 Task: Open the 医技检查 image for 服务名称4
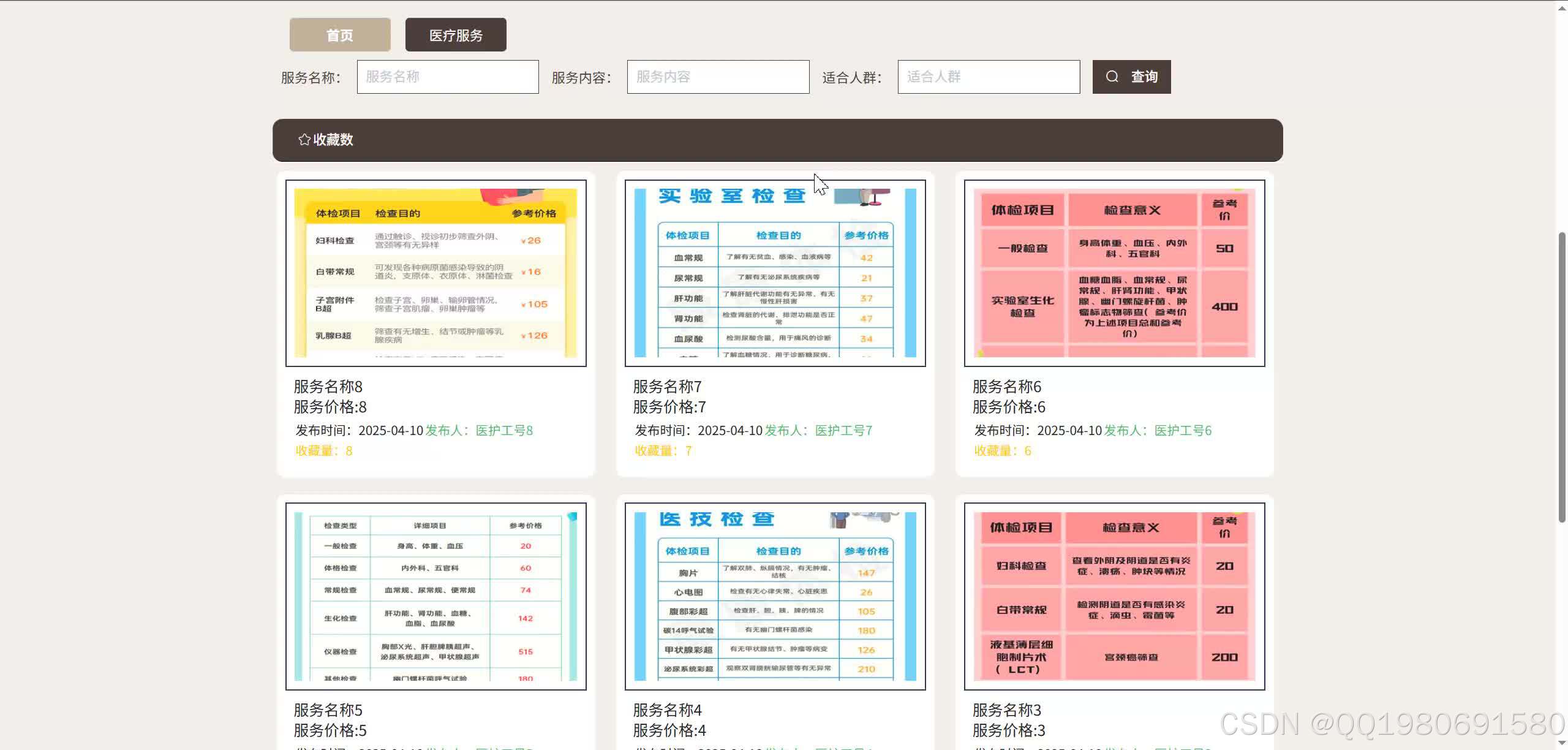(775, 594)
